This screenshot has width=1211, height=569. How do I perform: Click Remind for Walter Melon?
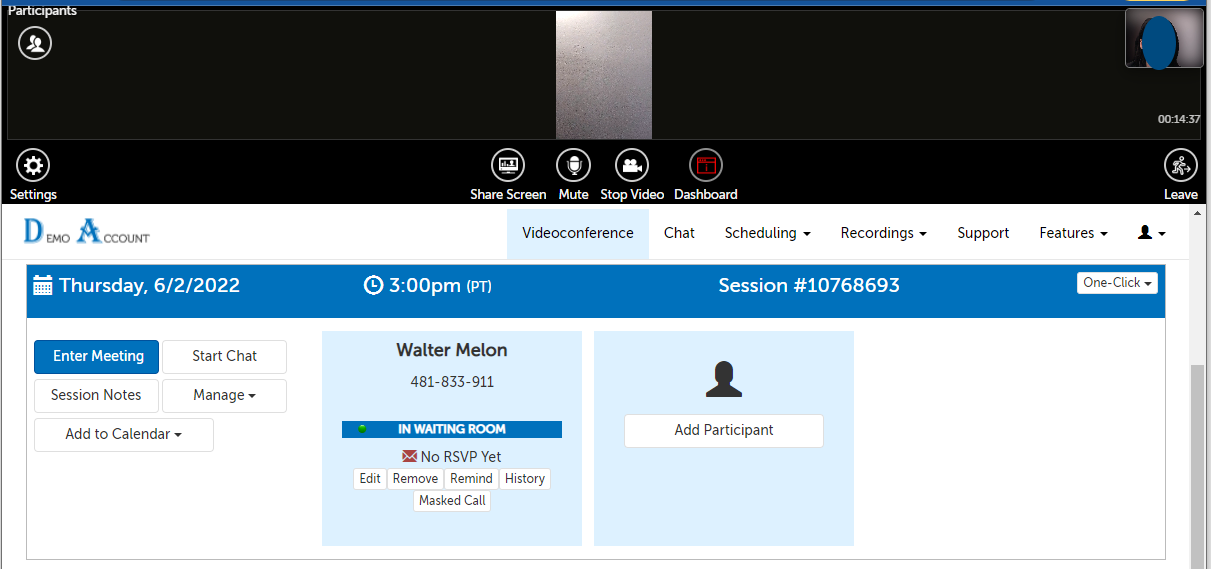471,479
